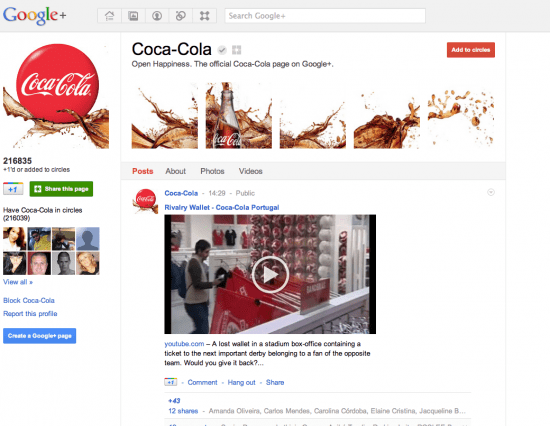
Task: Click the +43 count under post
Action: pos(174,401)
